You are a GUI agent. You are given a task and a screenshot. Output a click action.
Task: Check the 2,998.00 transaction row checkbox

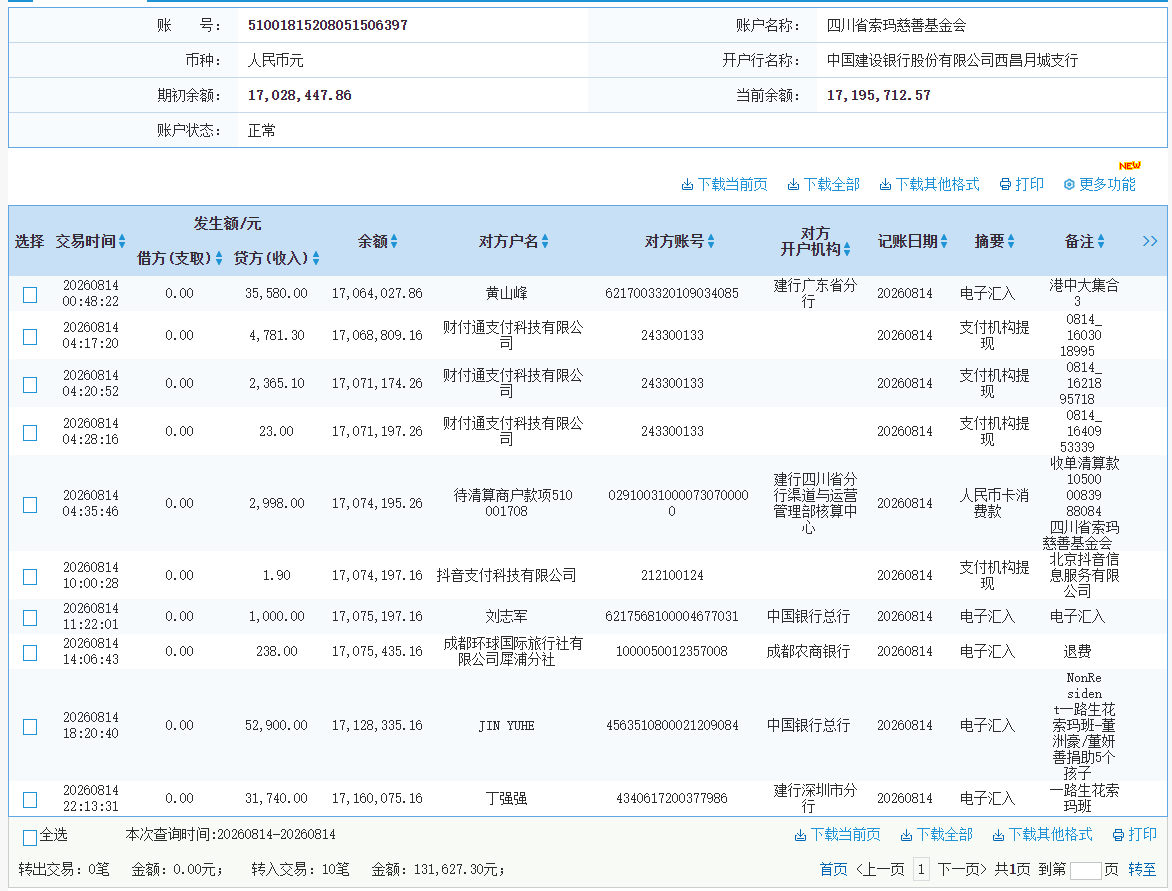coord(30,505)
